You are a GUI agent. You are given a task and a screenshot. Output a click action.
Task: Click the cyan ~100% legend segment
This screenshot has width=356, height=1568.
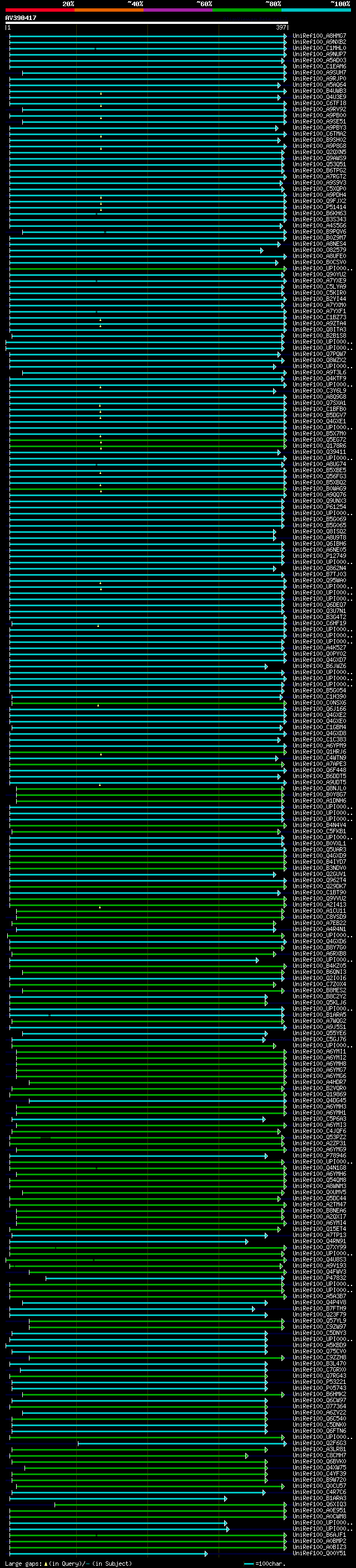coord(316,10)
